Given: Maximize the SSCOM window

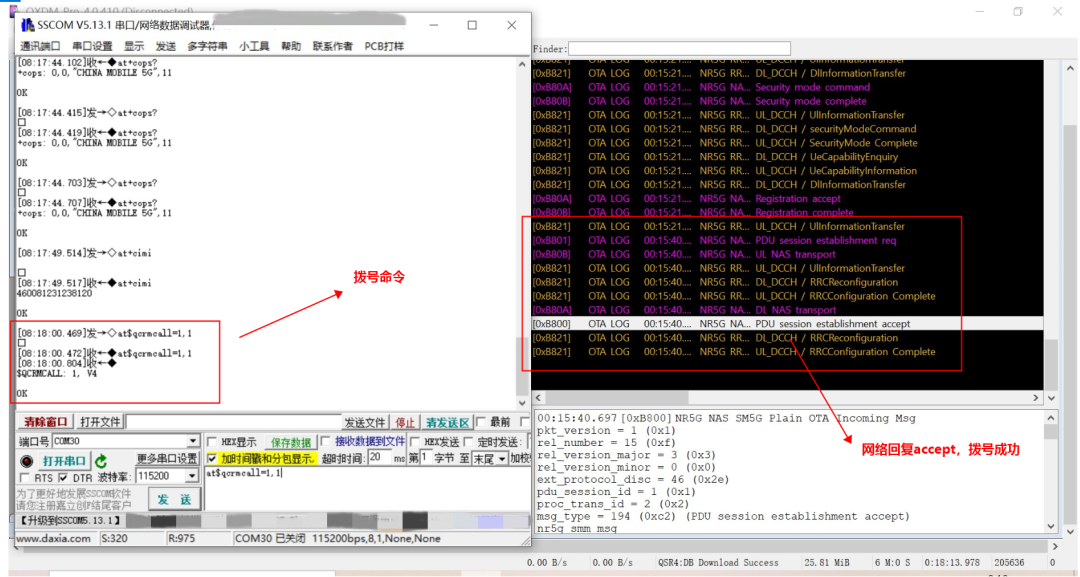Looking at the screenshot, I should click(472, 25).
